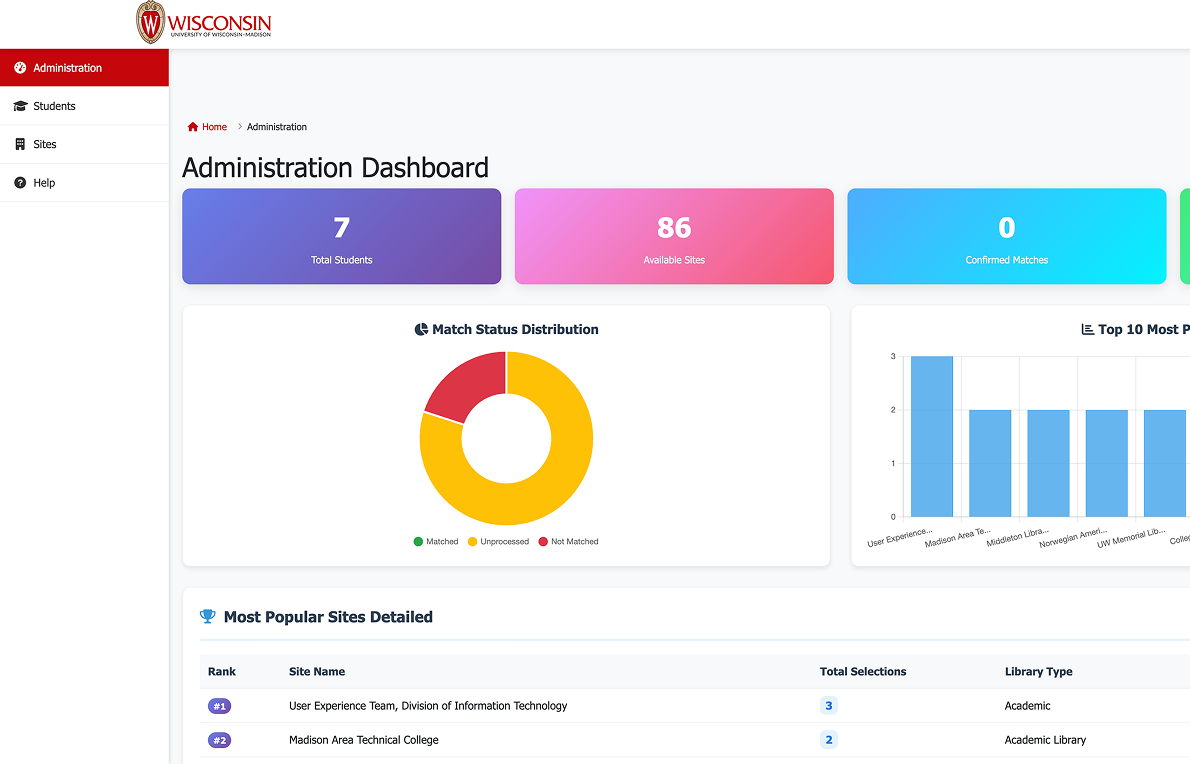
Task: Click the Most Popular Sites Detailed heading
Action: (328, 617)
